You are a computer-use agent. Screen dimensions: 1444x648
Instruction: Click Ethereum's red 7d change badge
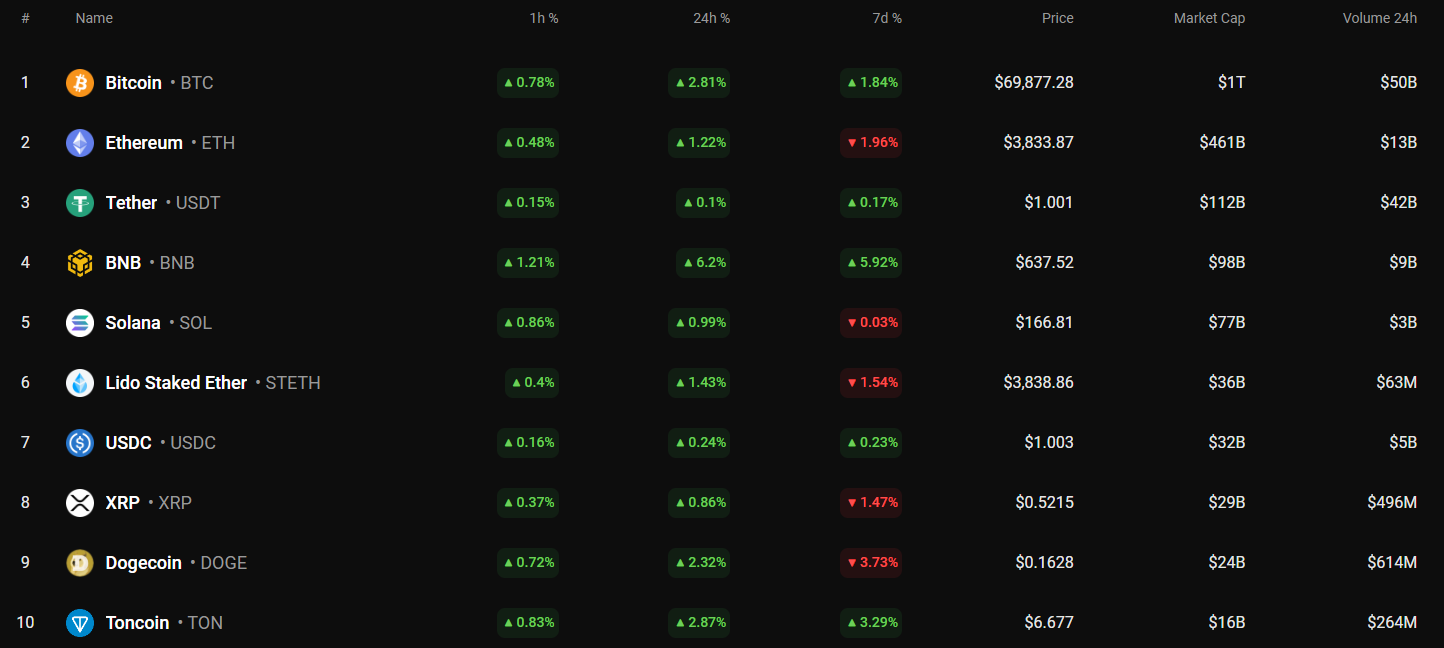point(871,143)
